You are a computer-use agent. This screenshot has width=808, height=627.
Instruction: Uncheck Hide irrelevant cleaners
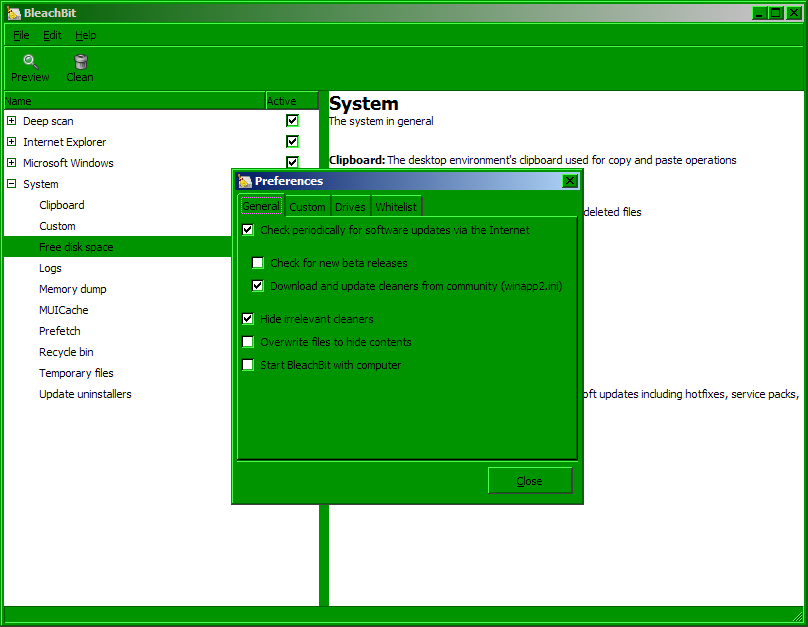(x=248, y=319)
